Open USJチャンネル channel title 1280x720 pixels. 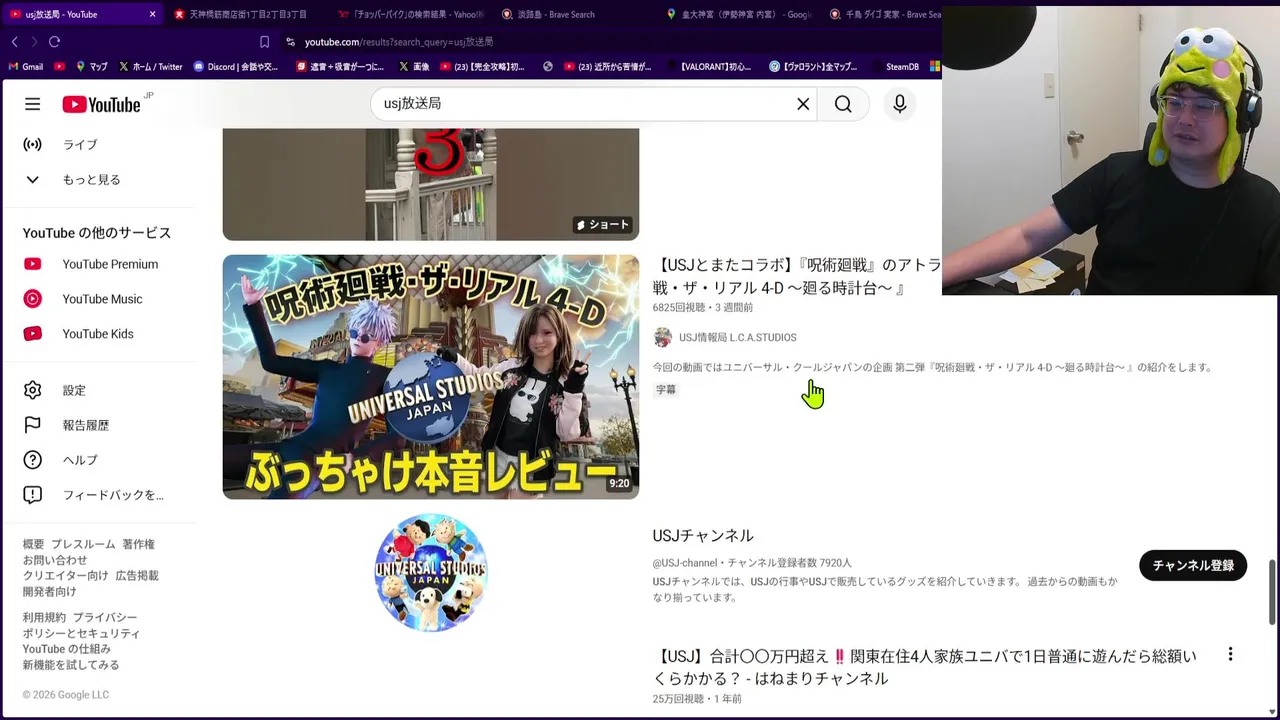pos(703,536)
